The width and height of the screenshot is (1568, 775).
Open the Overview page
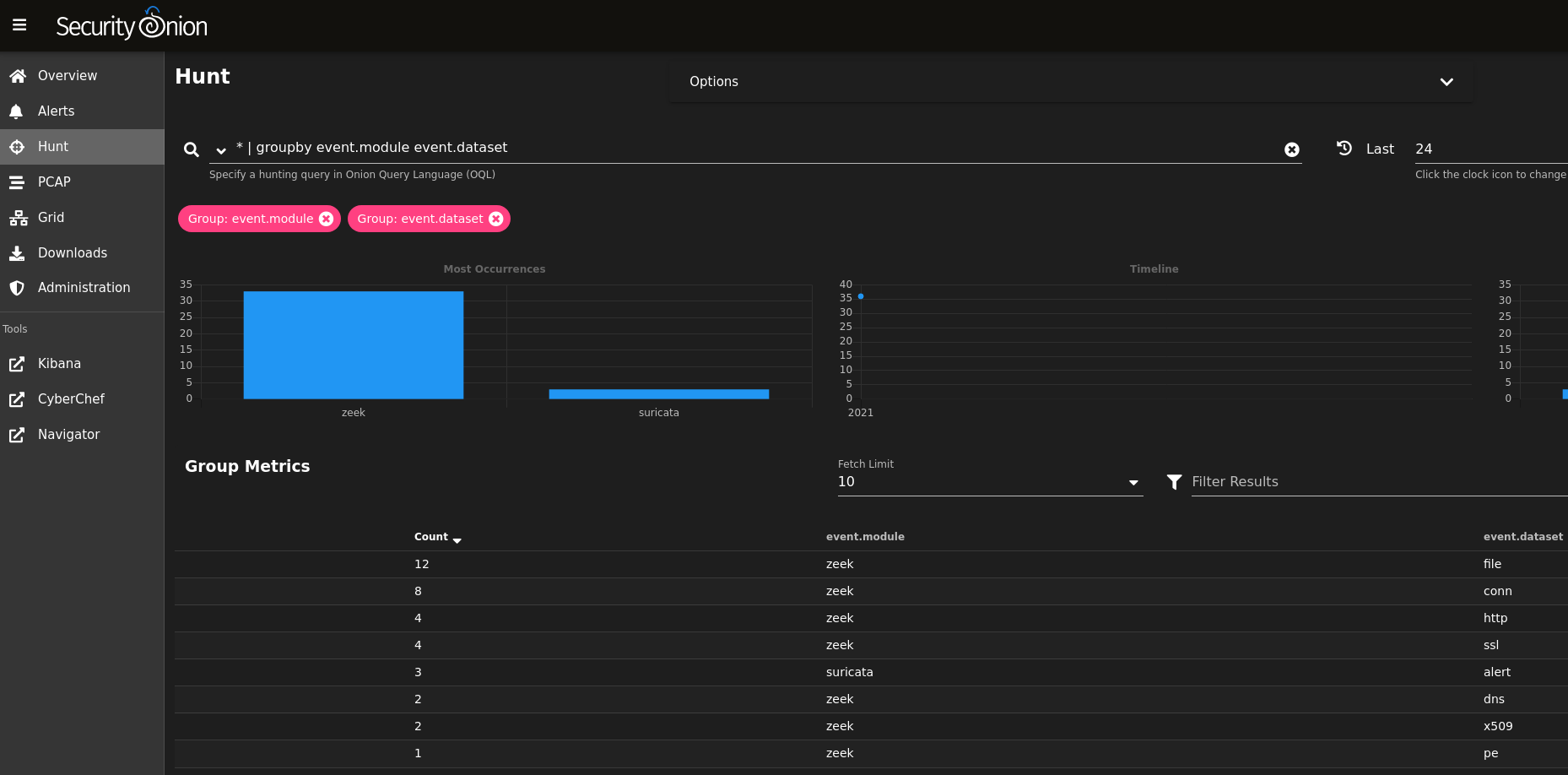(82, 76)
